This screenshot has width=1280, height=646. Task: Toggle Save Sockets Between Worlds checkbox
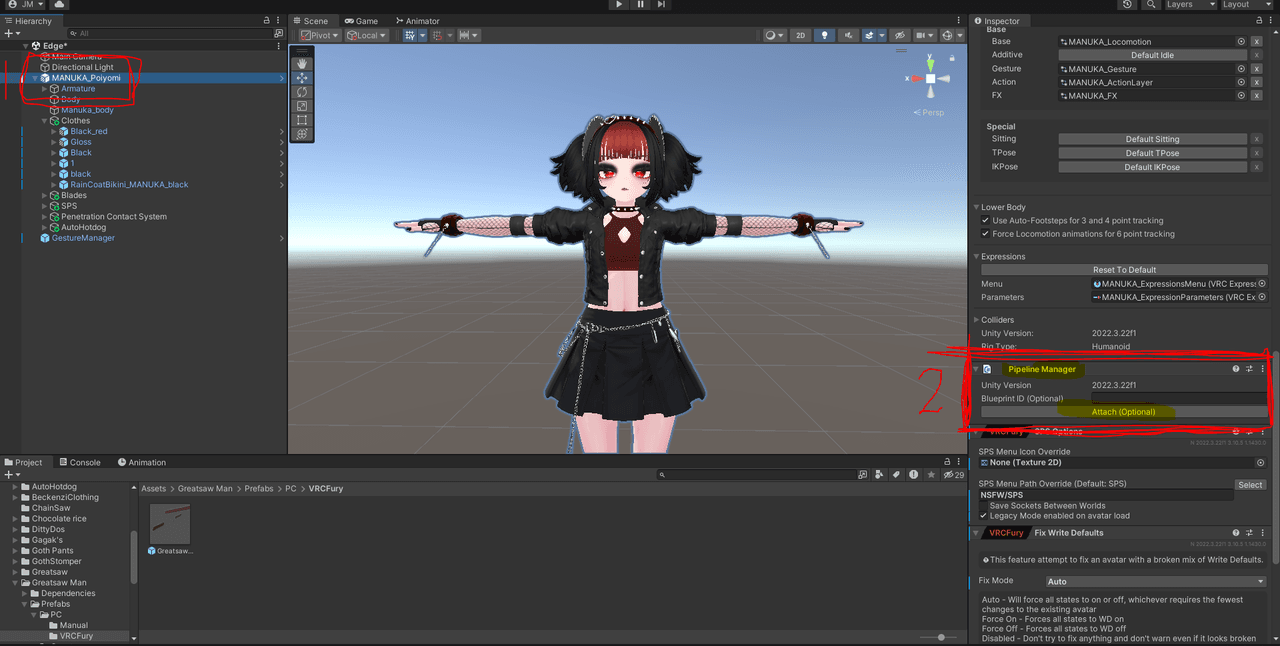point(983,506)
